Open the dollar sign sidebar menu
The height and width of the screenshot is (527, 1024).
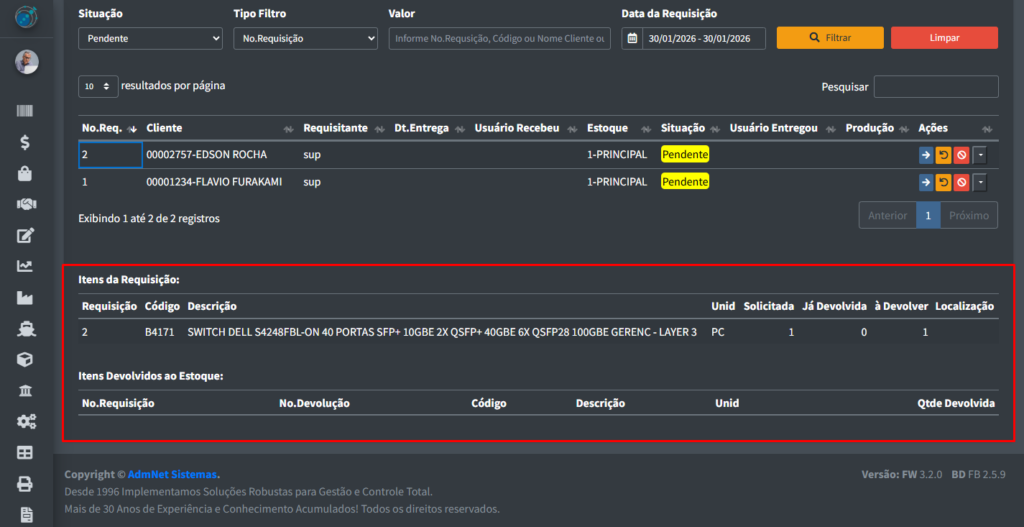26,143
